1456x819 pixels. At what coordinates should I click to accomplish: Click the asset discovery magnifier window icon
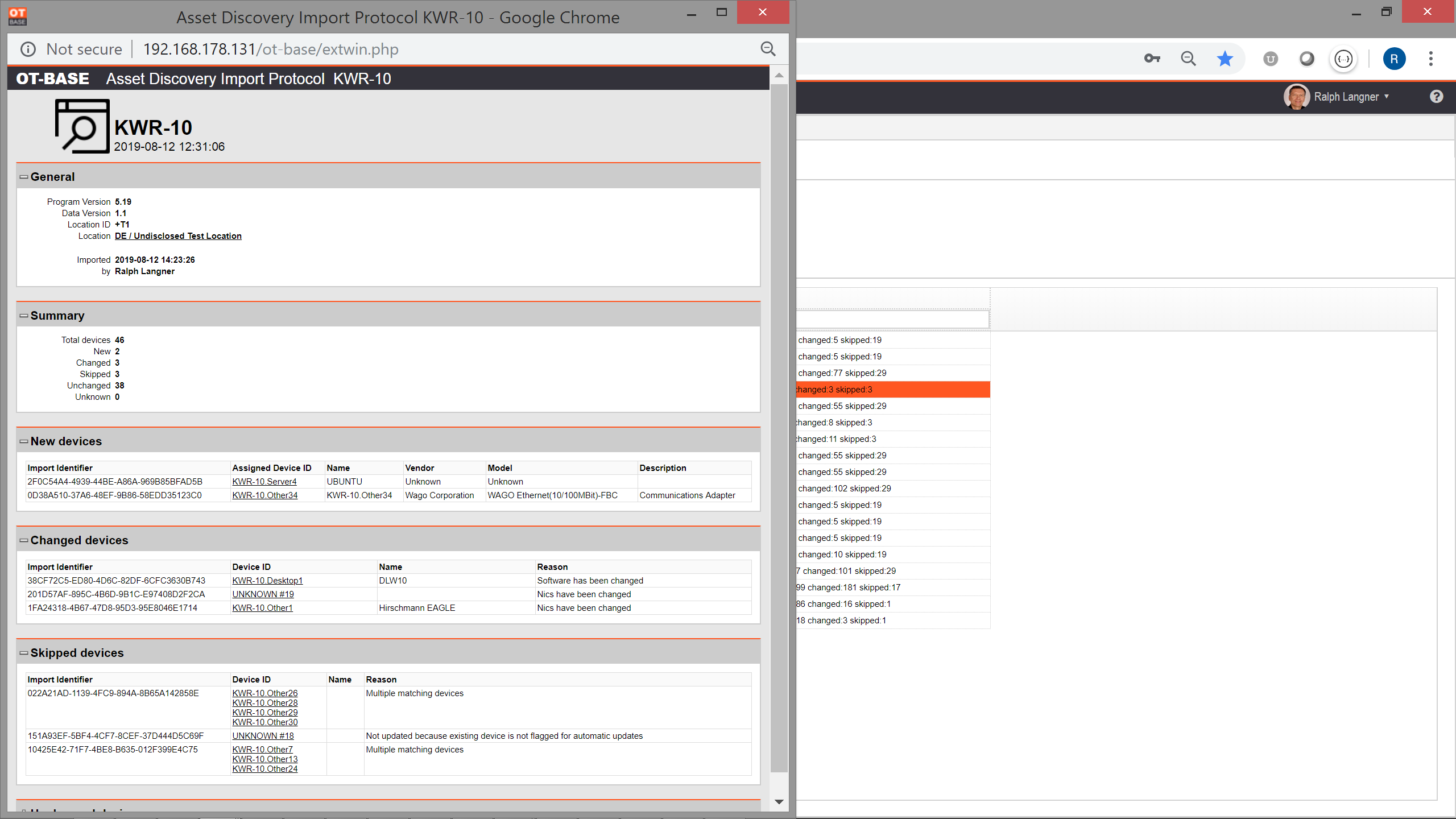click(x=82, y=126)
